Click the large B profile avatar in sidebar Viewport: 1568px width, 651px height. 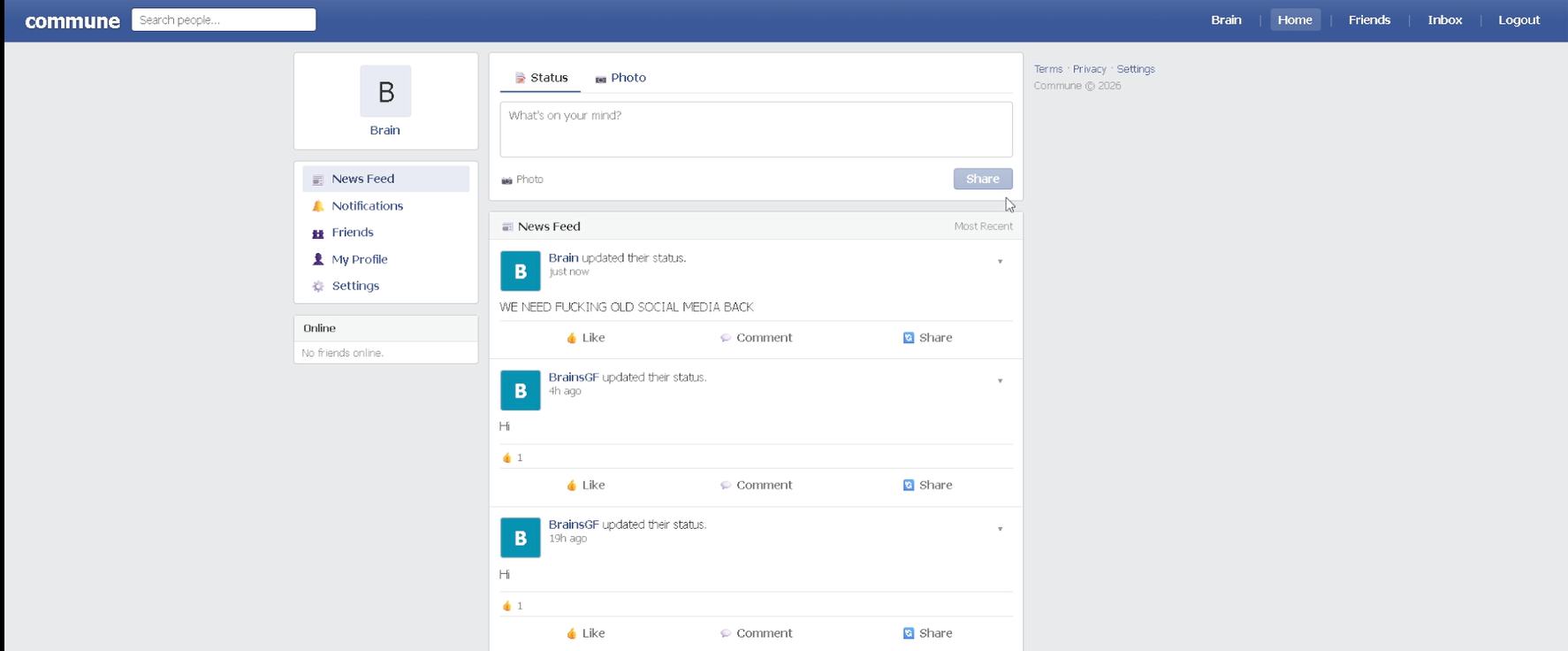click(x=385, y=91)
